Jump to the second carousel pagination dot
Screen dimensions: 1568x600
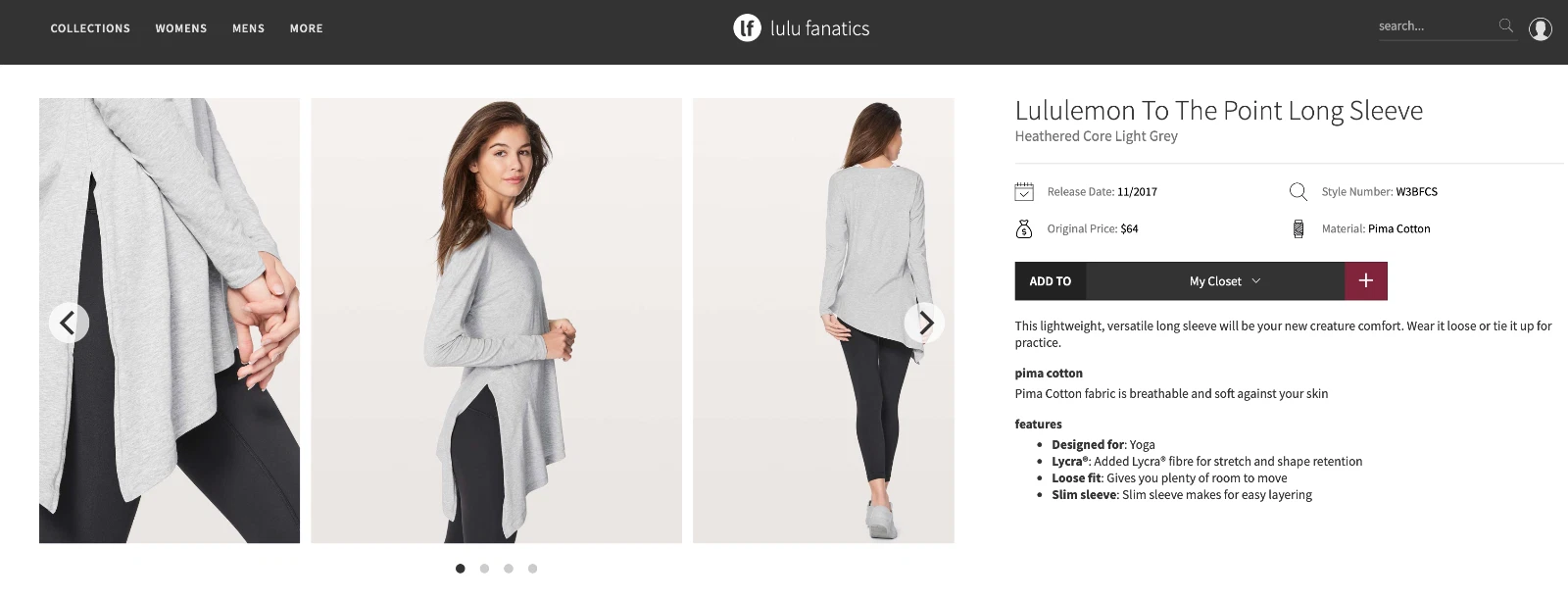tap(484, 569)
